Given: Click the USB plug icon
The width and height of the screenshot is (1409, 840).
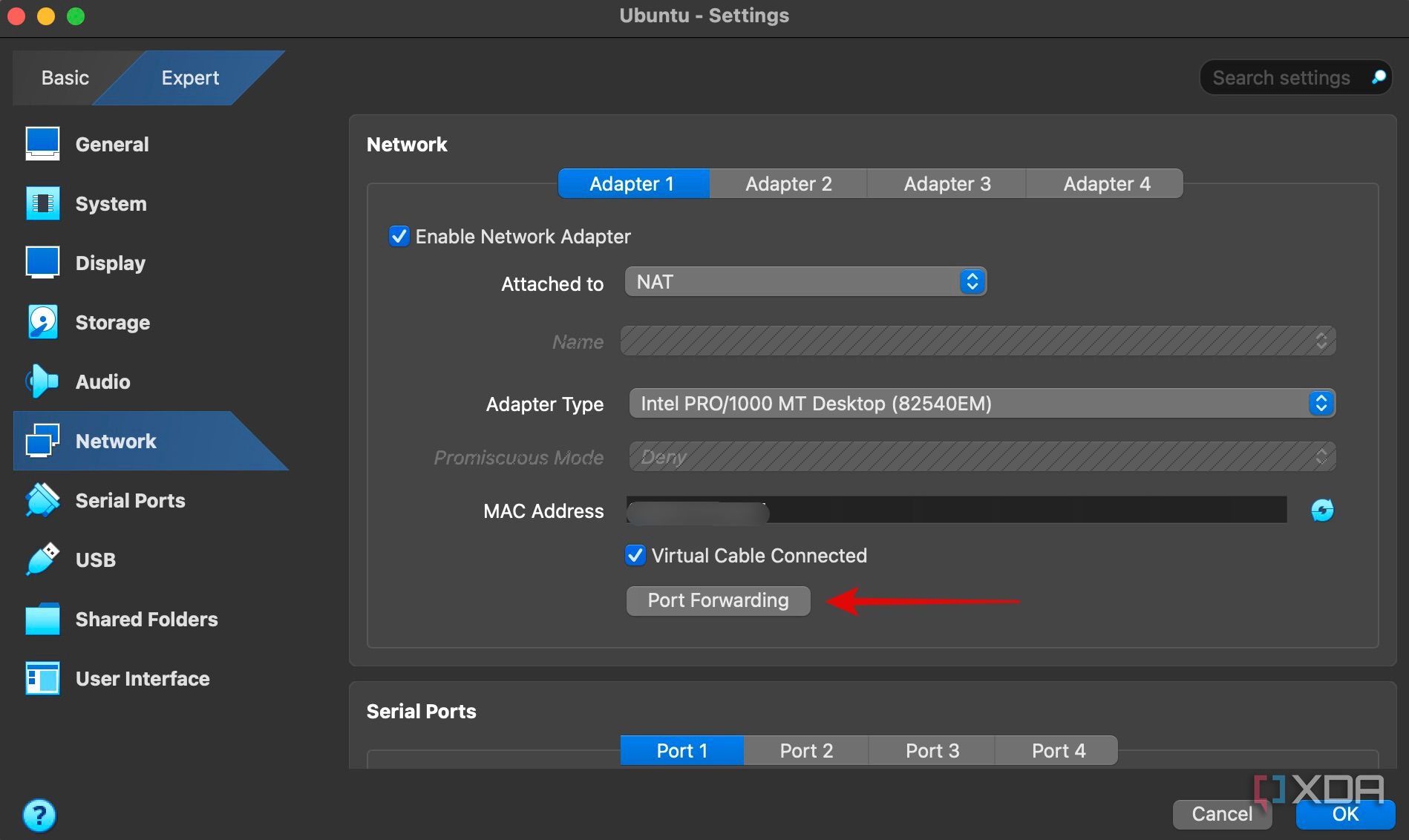Looking at the screenshot, I should pos(42,560).
